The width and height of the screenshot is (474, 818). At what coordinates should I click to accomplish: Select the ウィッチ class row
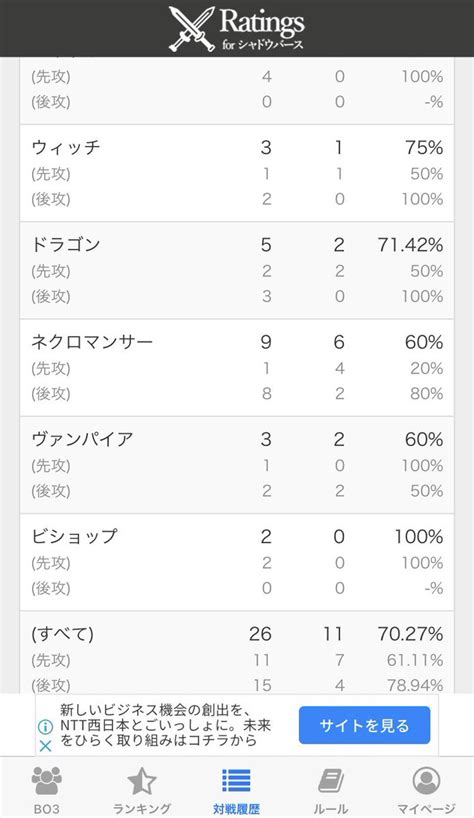point(237,173)
